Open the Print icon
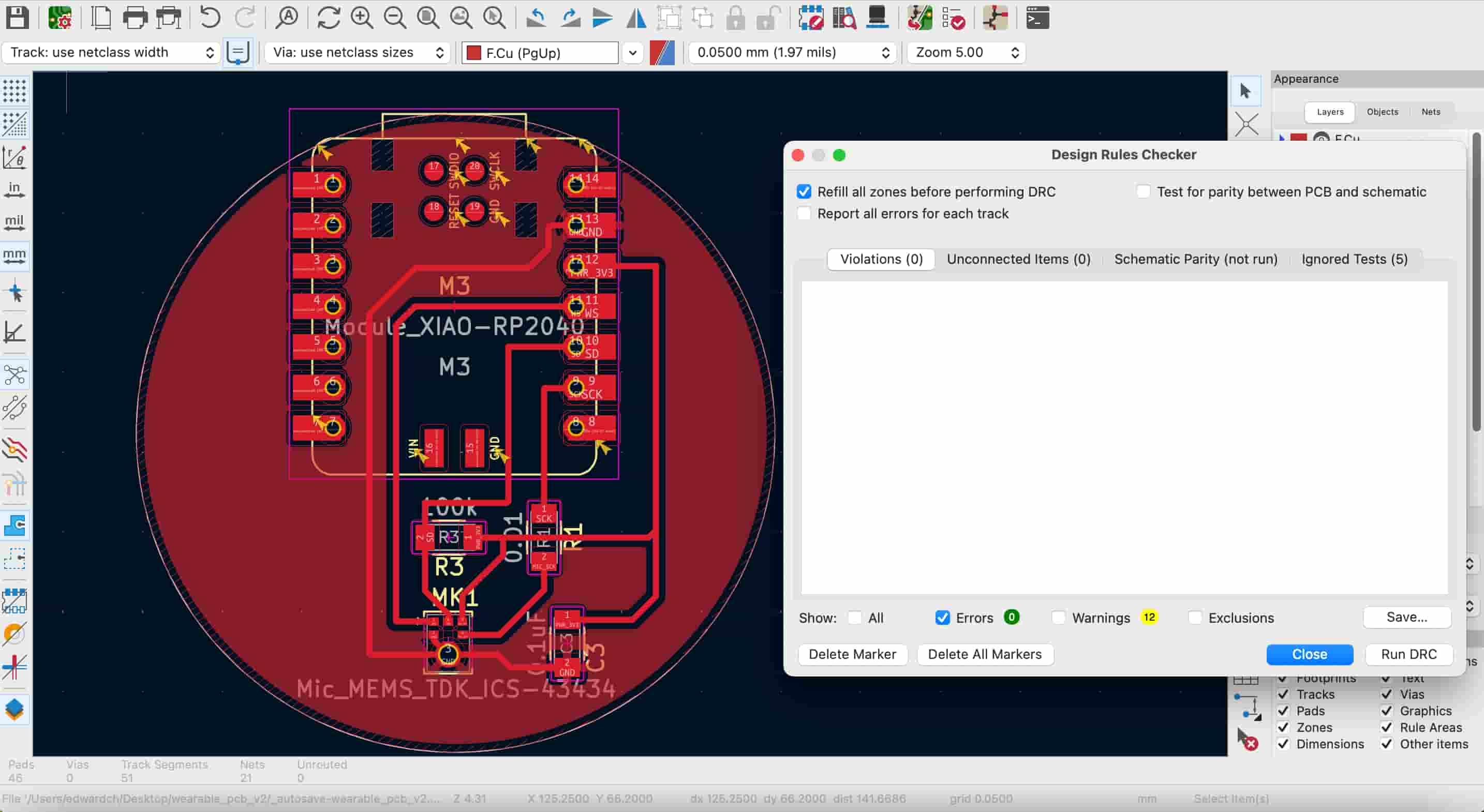Screen dimensions: 1484x812 coord(135,18)
